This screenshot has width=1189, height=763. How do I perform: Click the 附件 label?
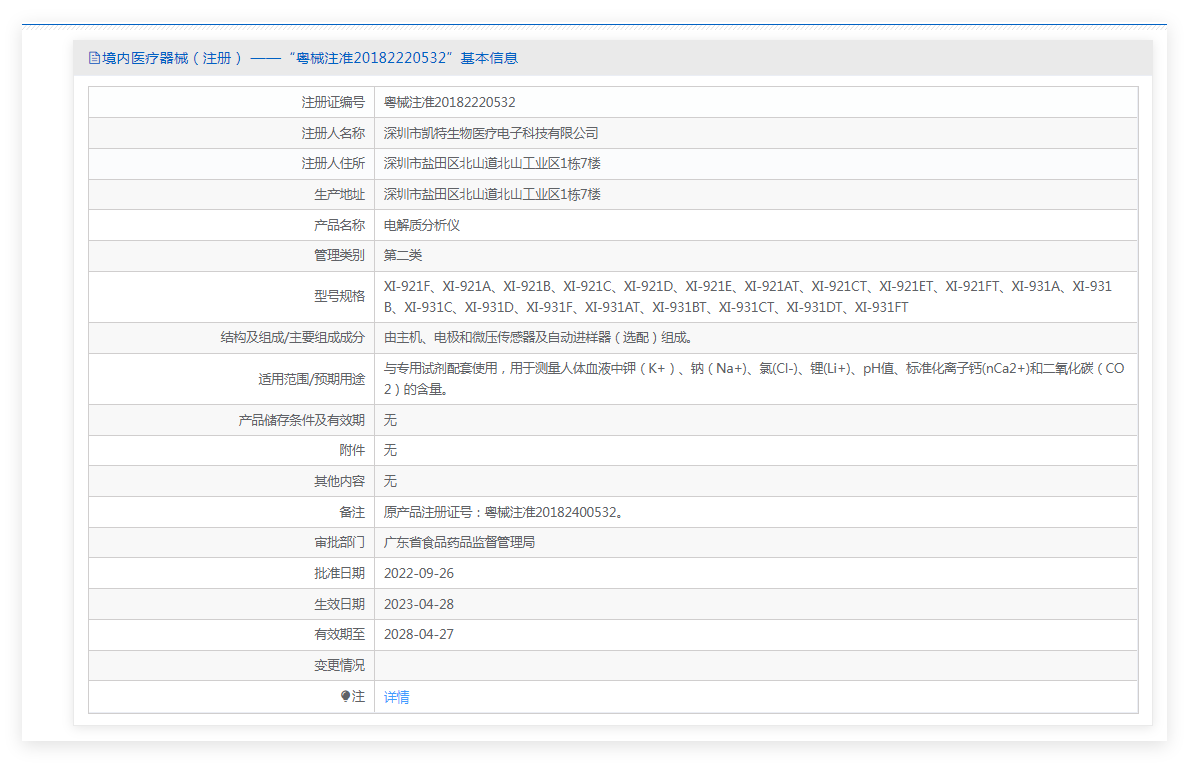click(x=352, y=451)
